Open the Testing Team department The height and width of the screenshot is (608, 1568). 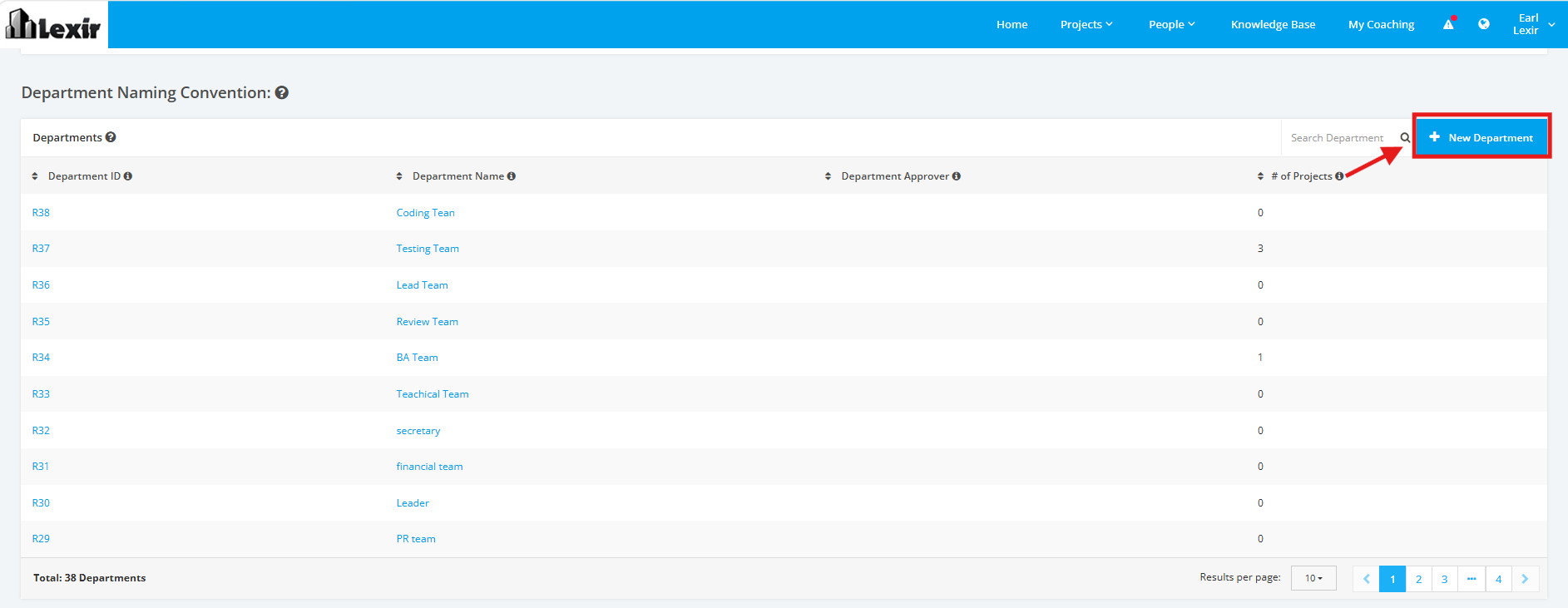428,249
